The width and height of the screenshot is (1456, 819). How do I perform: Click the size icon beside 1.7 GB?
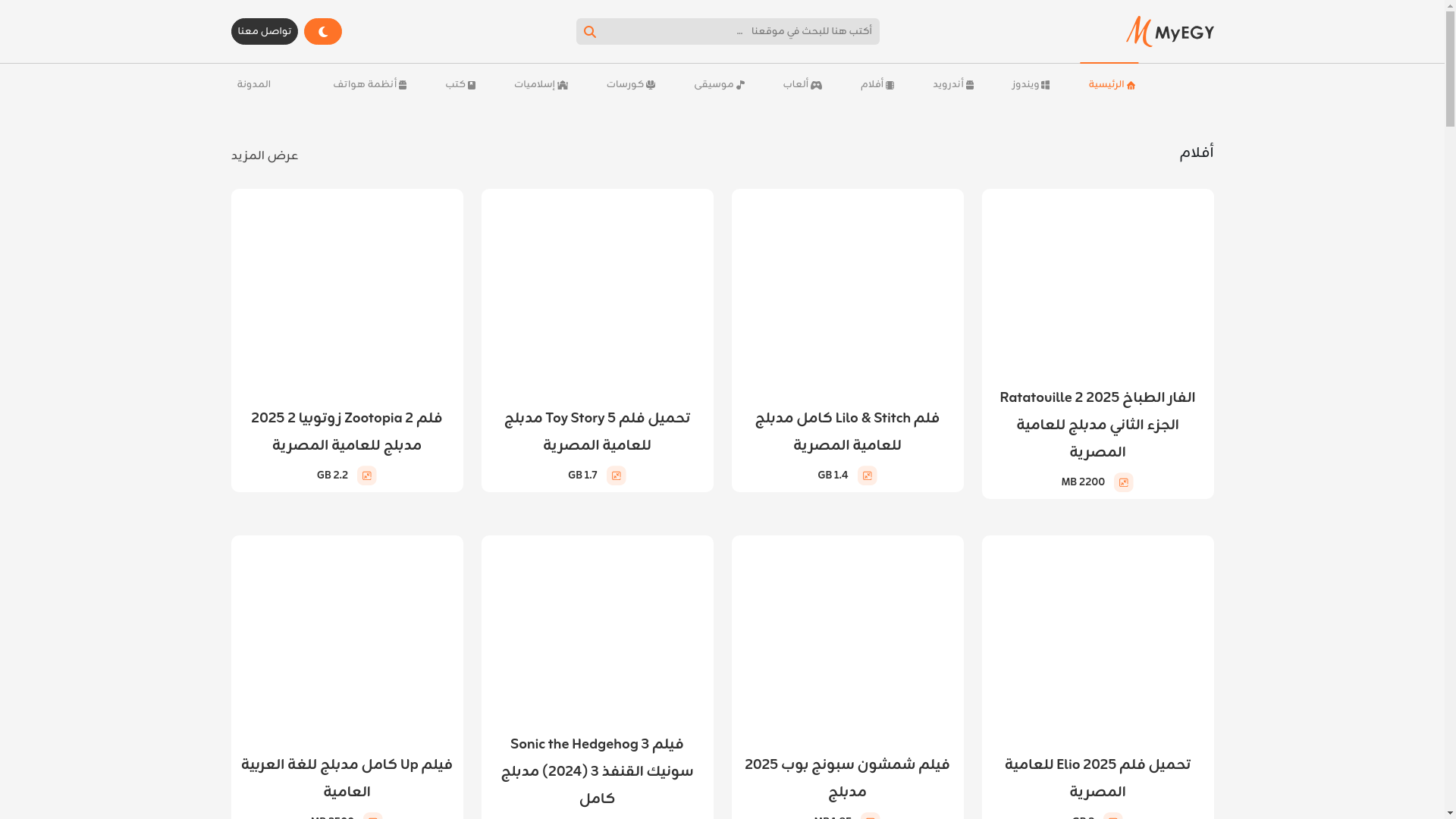(616, 475)
